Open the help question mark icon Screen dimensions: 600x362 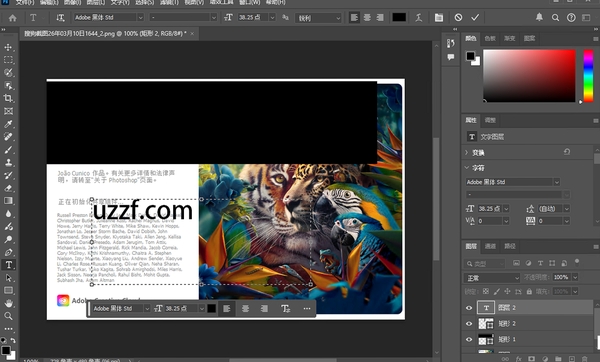(571, 18)
